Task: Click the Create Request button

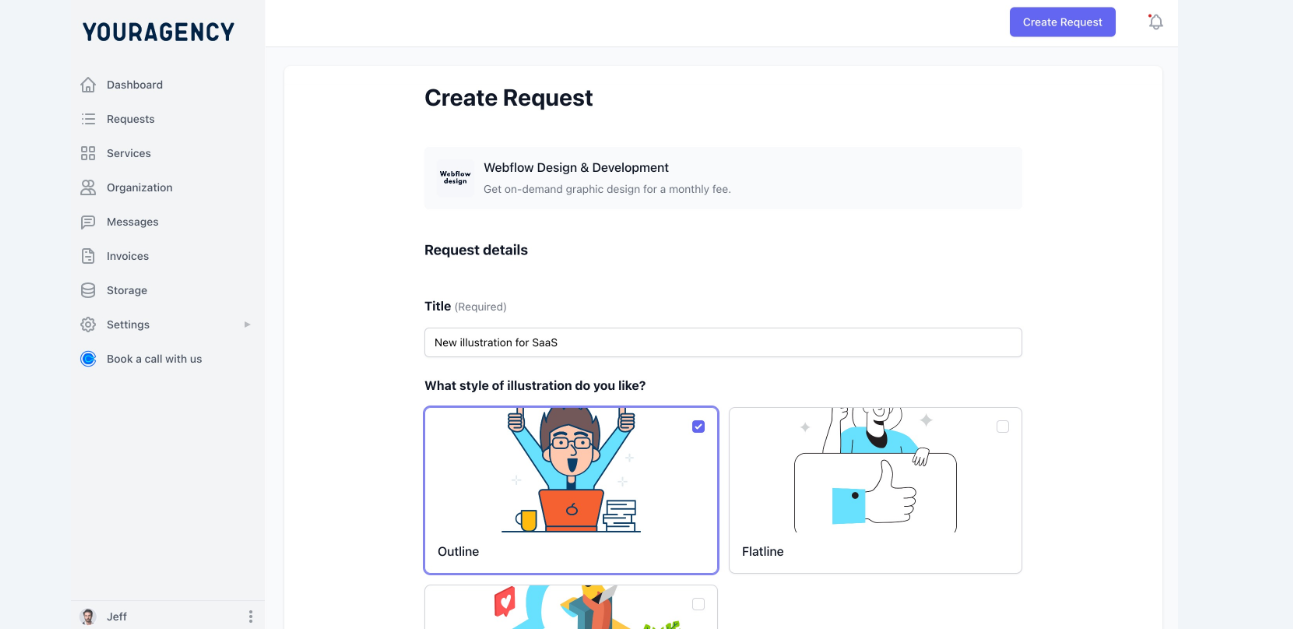Action: pyautogui.click(x=1062, y=22)
